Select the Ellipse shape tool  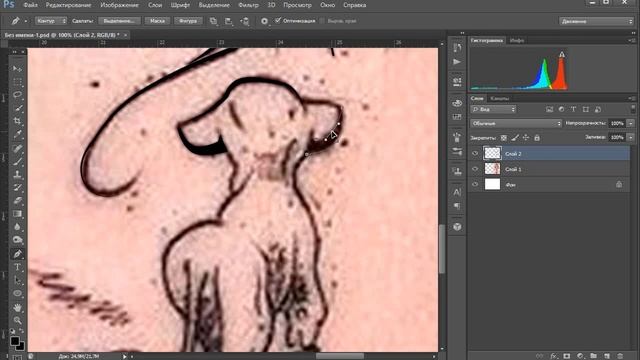pos(17,293)
